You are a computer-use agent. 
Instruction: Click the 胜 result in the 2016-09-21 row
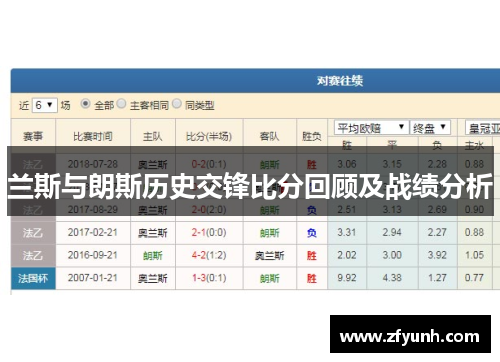click(312, 256)
